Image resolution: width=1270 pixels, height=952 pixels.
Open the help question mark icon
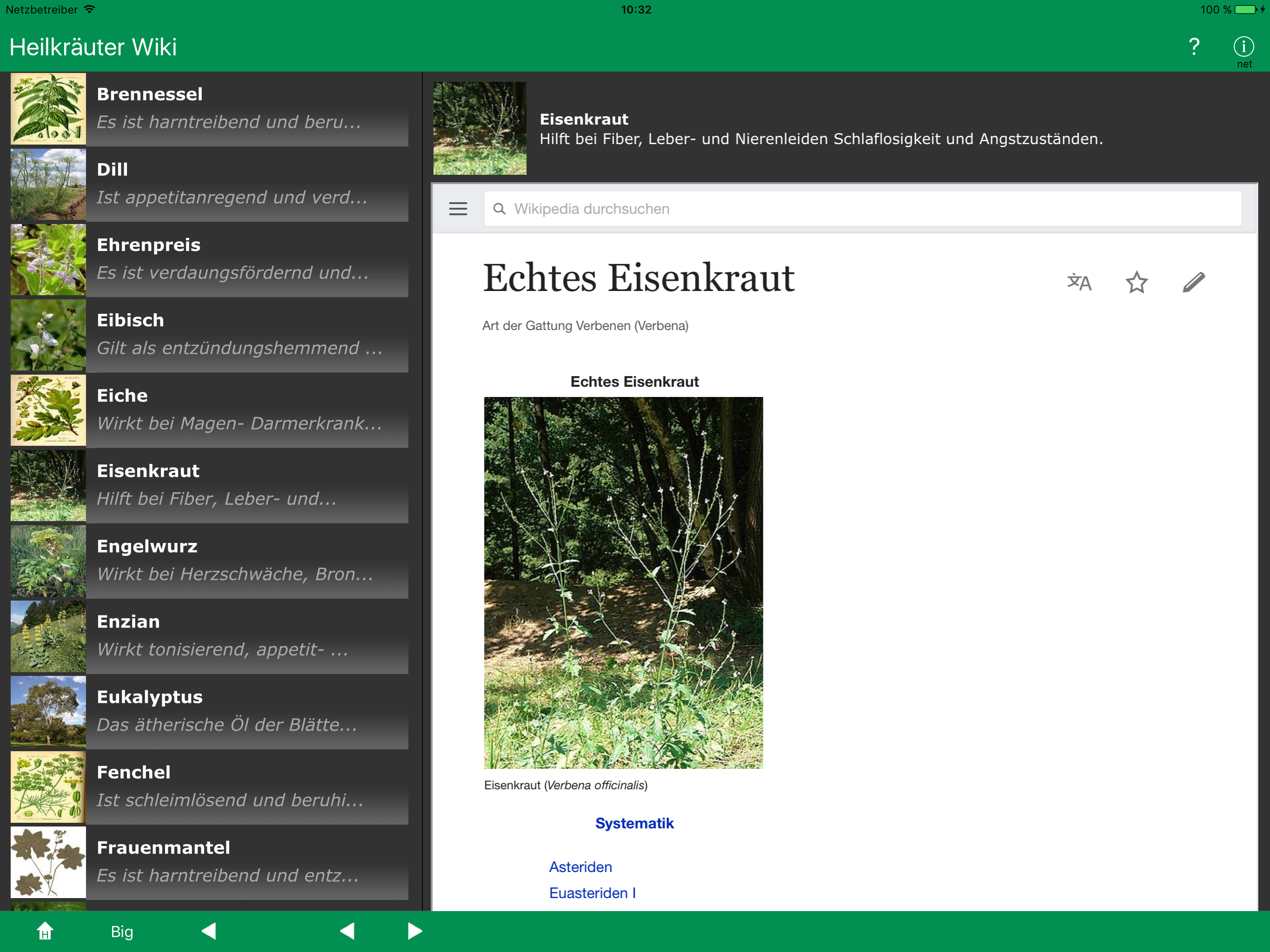pyautogui.click(x=1194, y=46)
